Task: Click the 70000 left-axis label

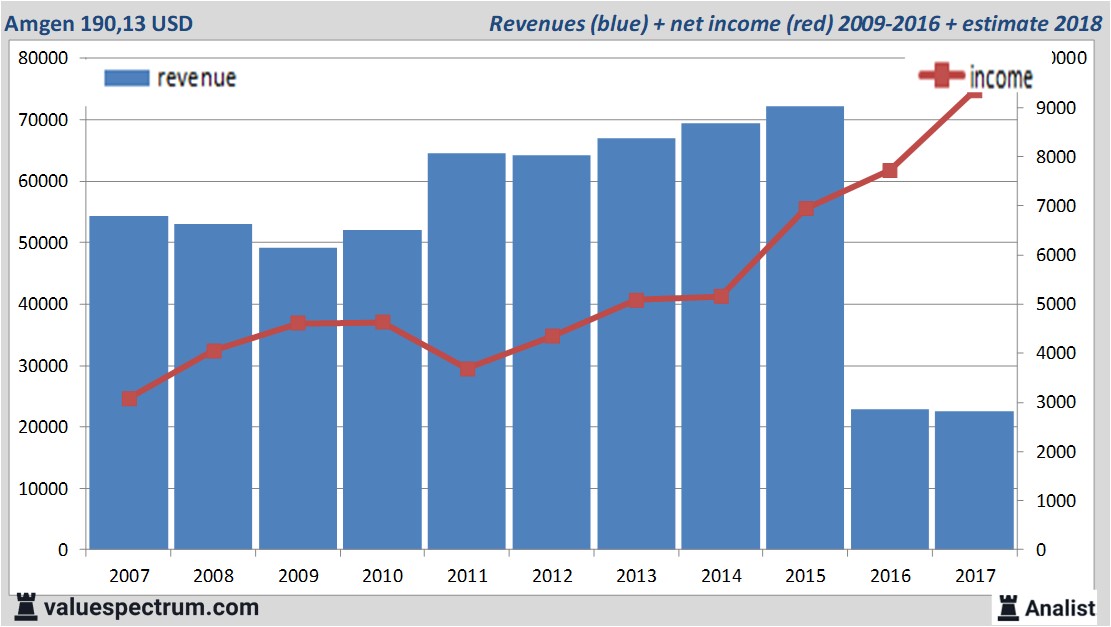Action: (x=43, y=120)
